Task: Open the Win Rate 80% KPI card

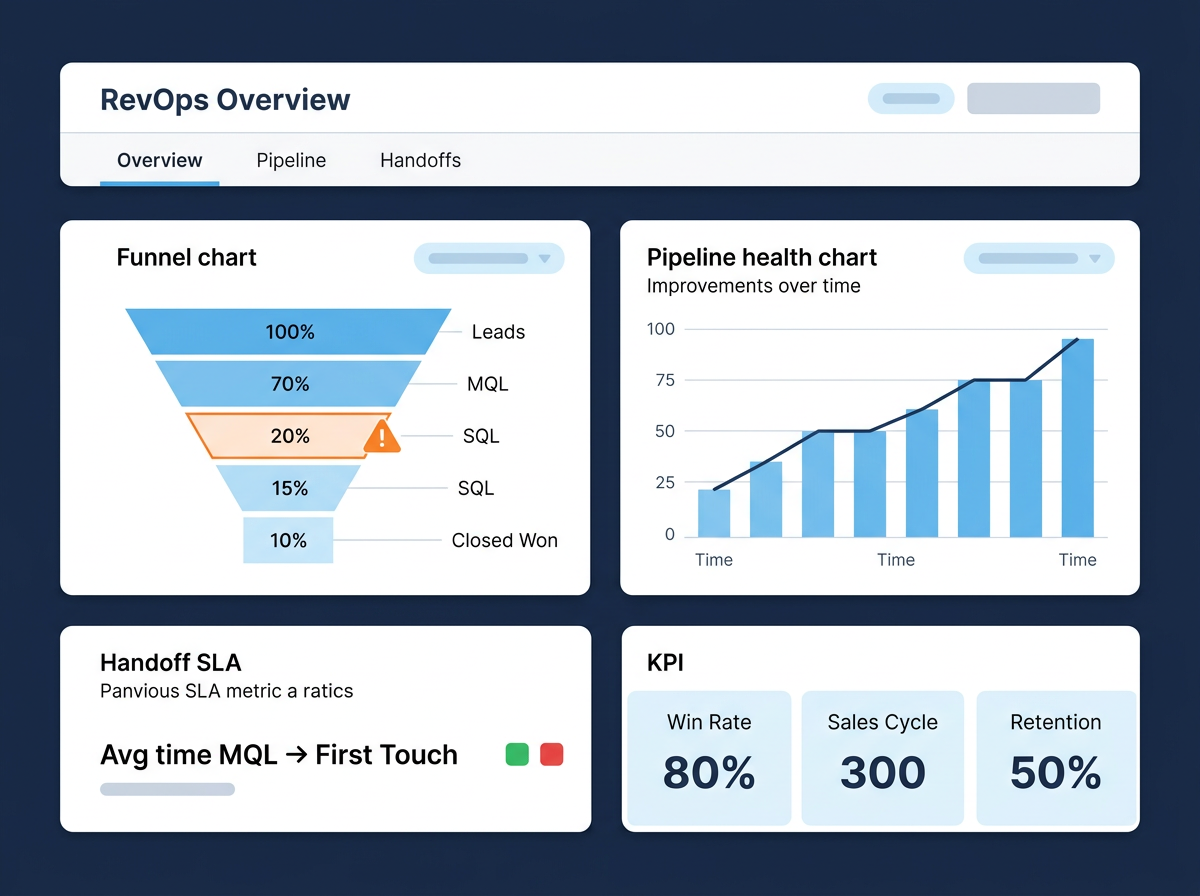Action: coord(709,758)
